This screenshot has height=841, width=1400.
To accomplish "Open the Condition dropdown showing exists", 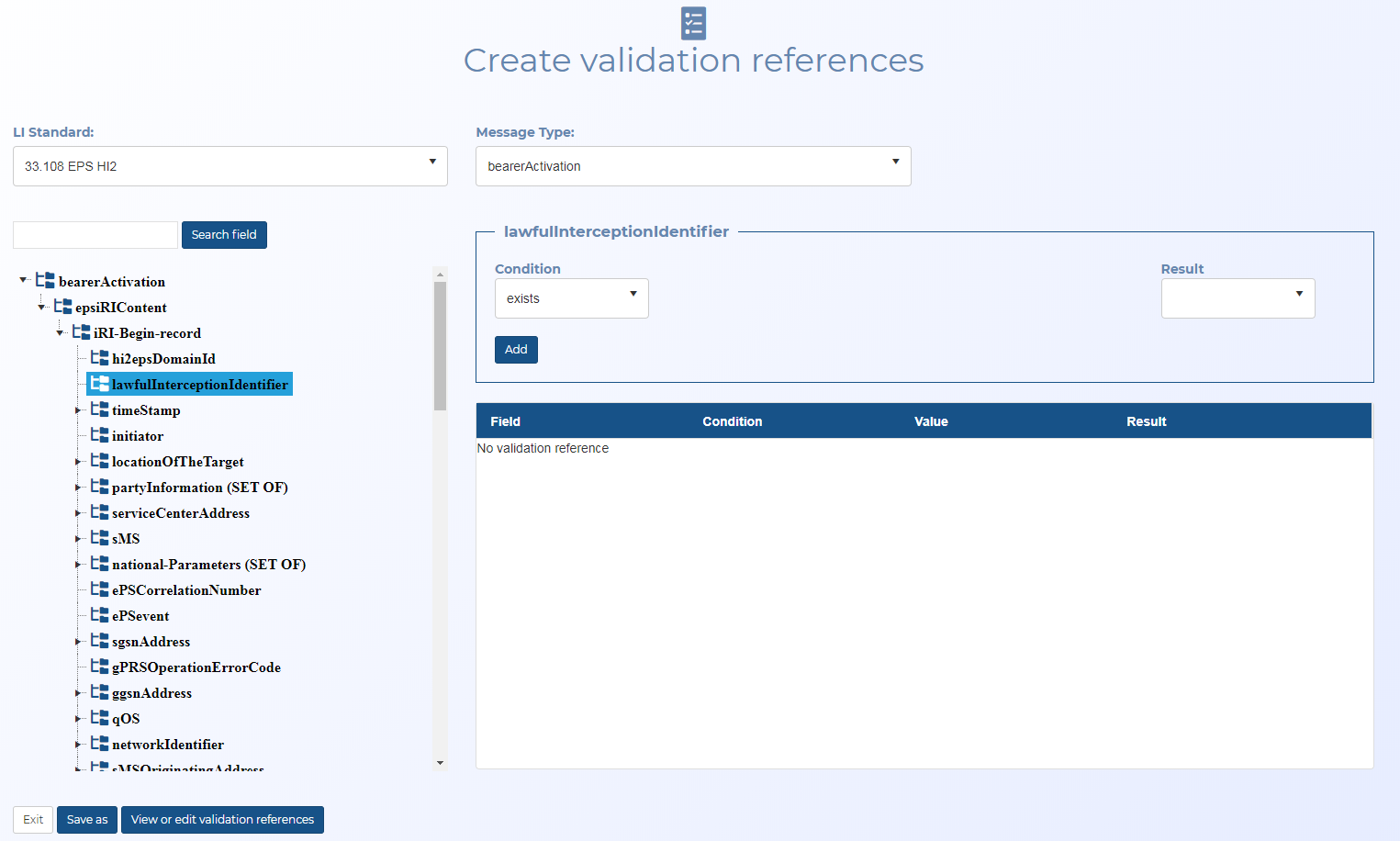I will [571, 298].
